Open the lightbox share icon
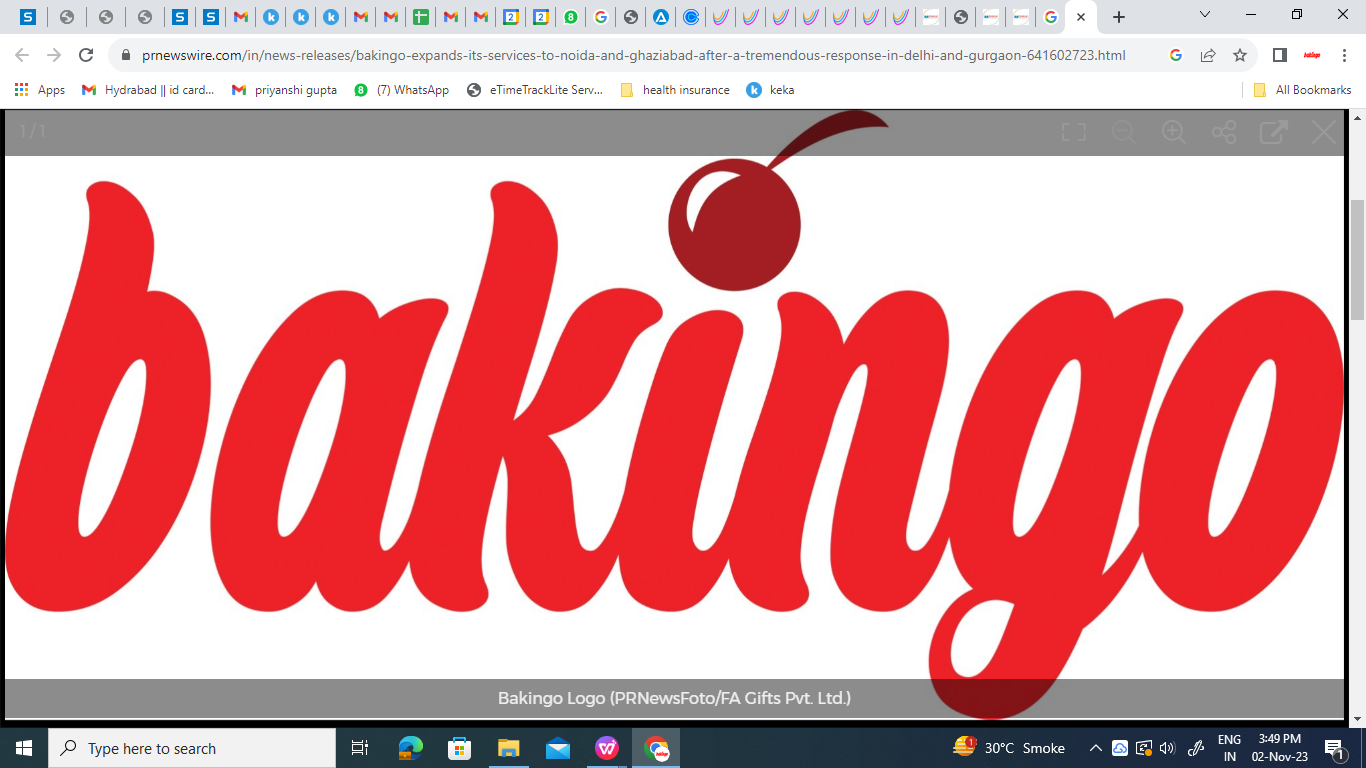Screen dimensions: 1366x768 1223,132
